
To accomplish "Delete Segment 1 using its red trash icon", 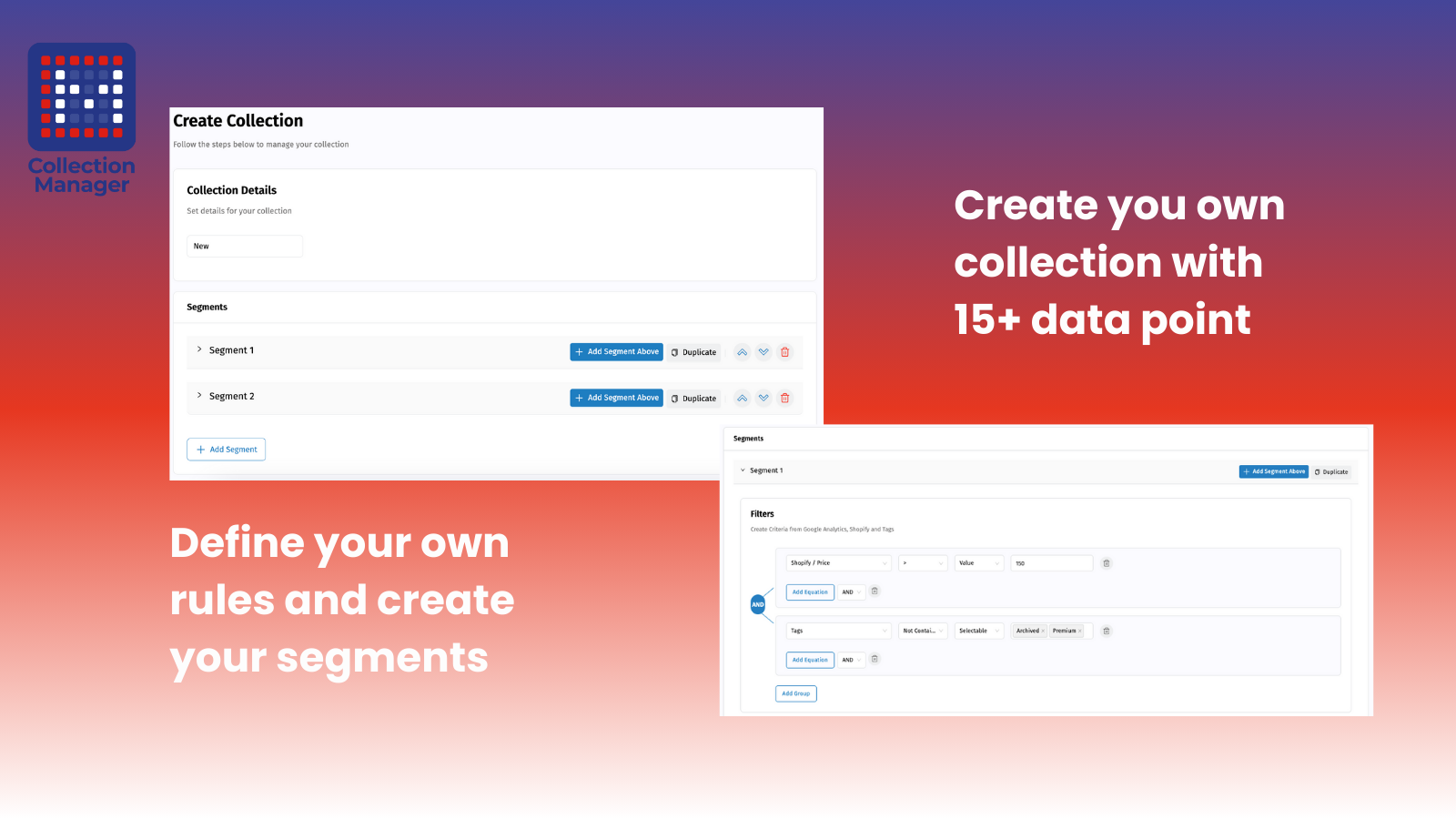I will [x=784, y=352].
